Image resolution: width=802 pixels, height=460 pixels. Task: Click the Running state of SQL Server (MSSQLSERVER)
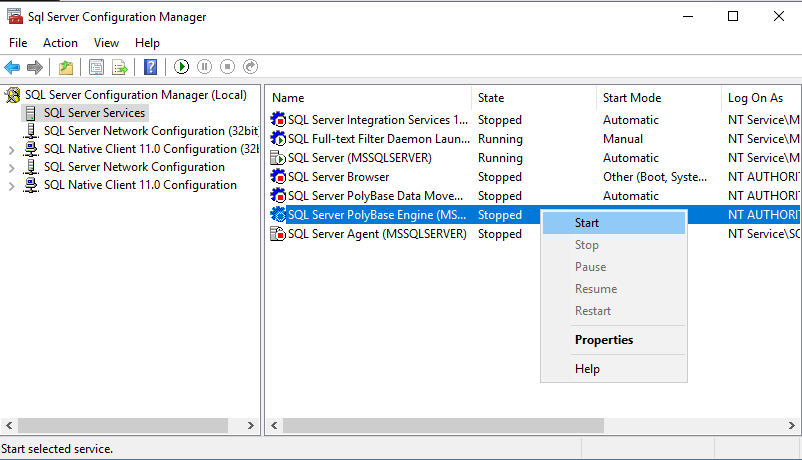[500, 158]
